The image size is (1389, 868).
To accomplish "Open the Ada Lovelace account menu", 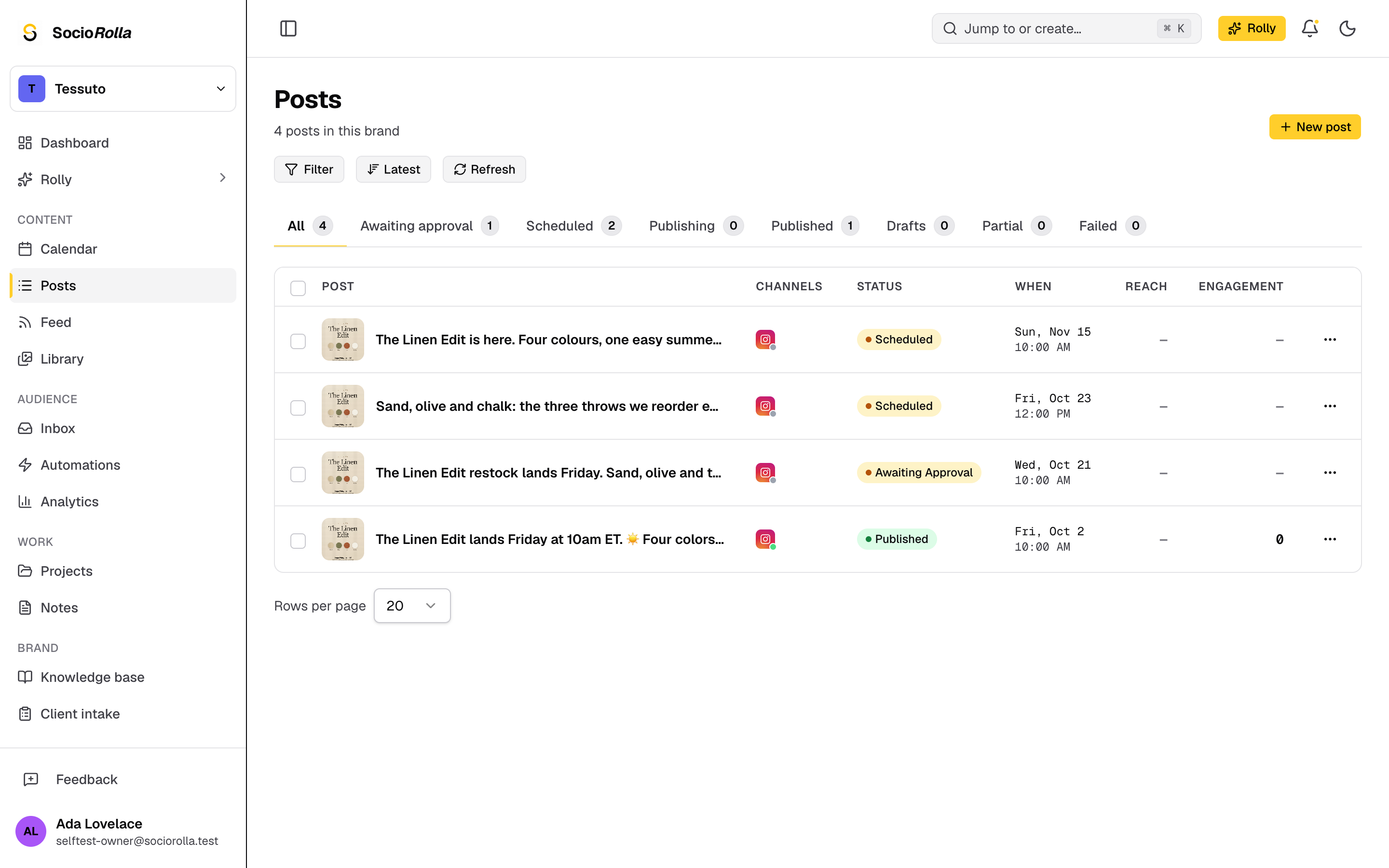I will click(x=123, y=831).
